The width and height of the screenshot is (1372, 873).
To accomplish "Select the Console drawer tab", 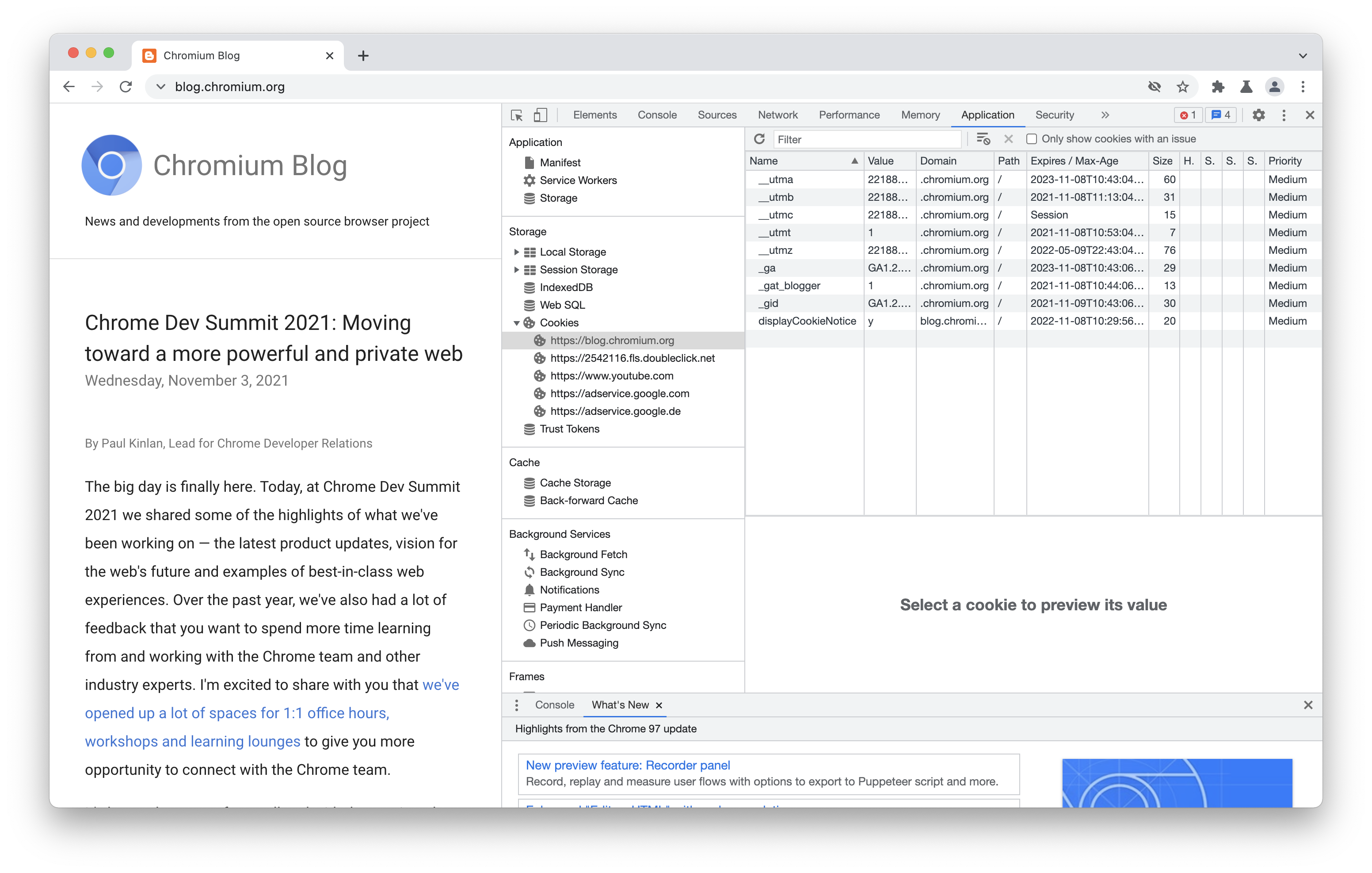I will tap(554, 705).
